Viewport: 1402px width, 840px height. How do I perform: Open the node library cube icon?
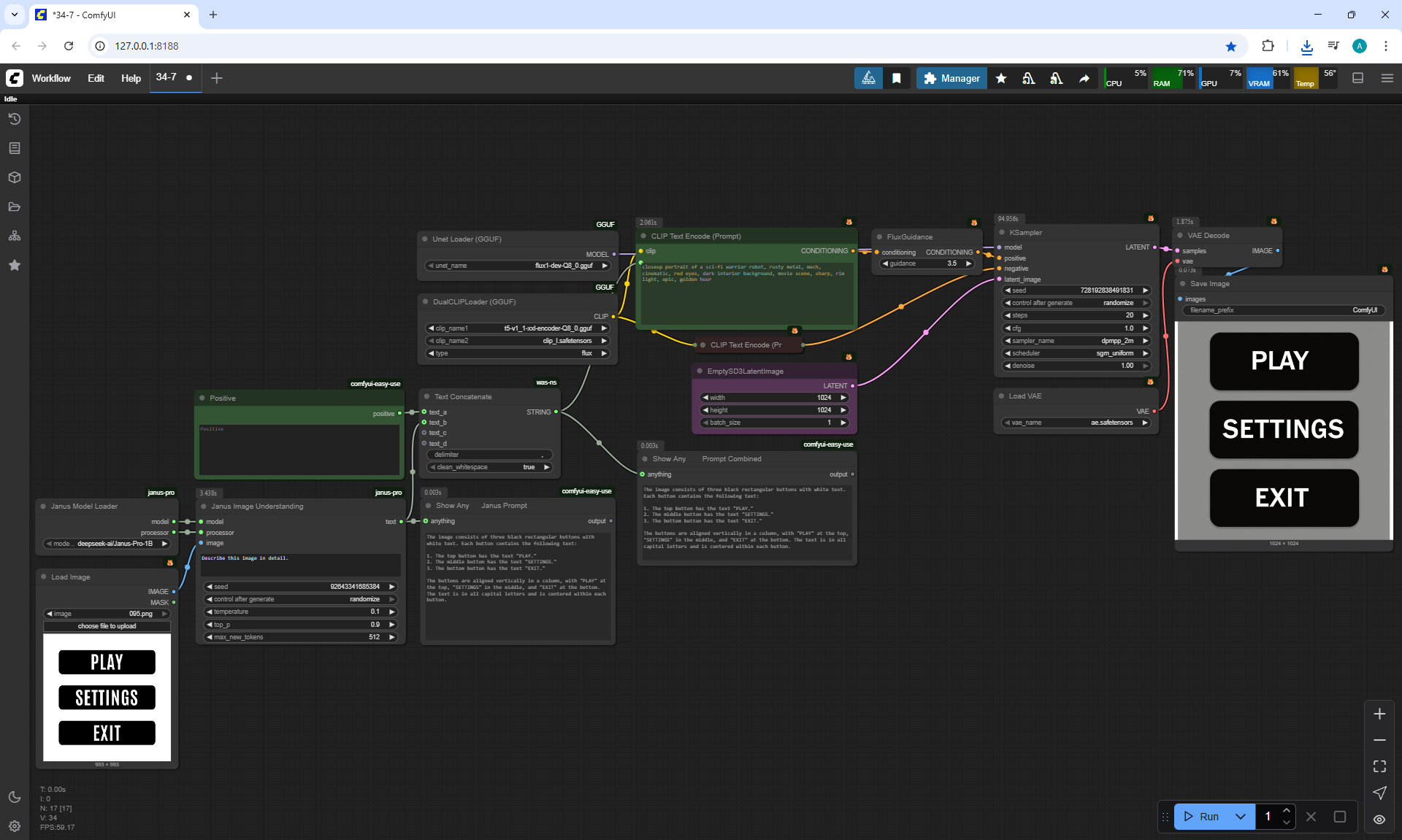15,177
